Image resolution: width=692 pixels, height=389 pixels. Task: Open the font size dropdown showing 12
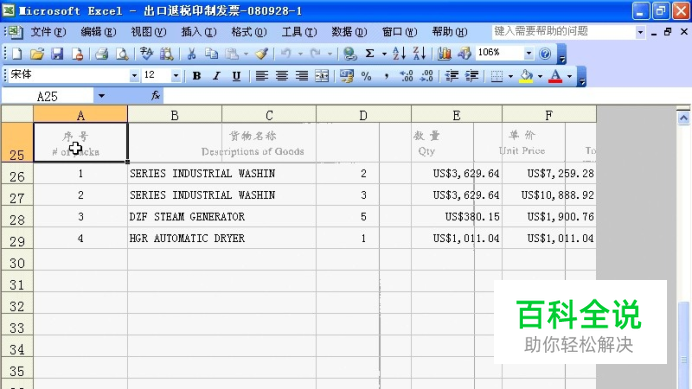click(176, 76)
